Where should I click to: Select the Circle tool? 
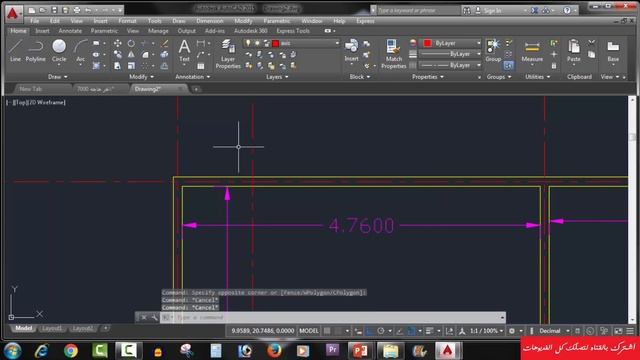pos(59,51)
